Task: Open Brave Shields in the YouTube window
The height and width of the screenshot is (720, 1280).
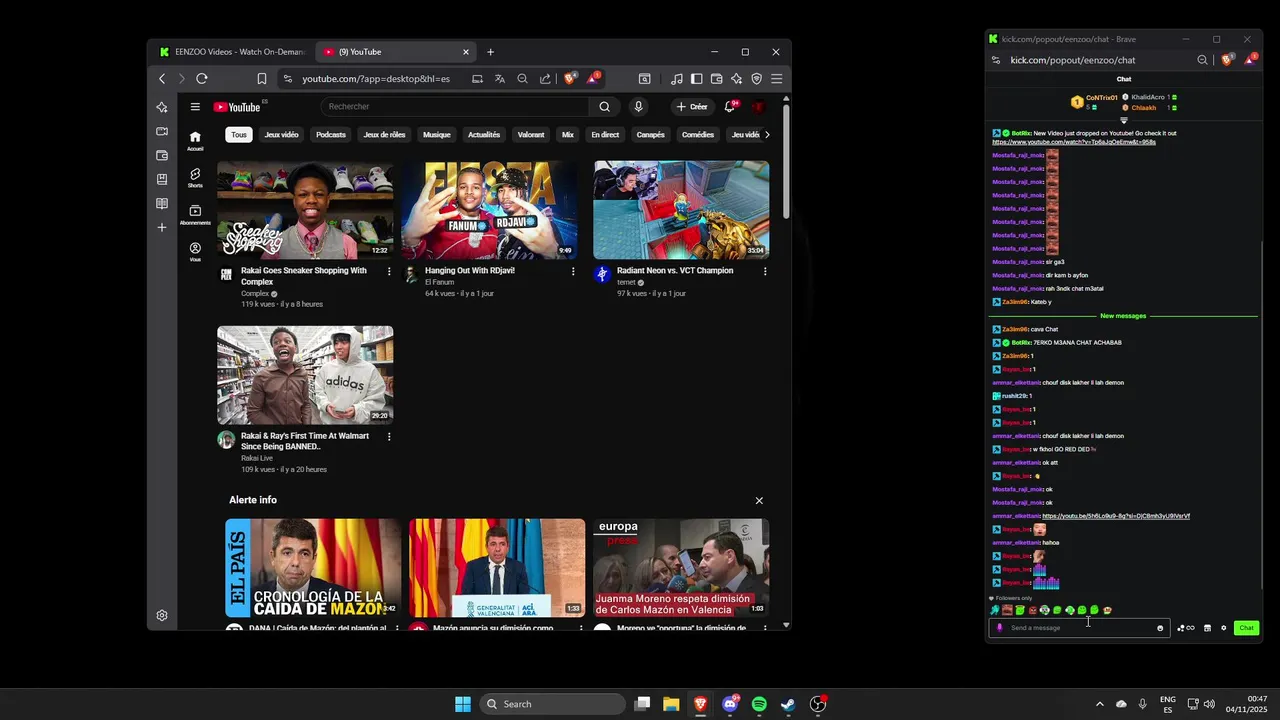Action: (571, 78)
